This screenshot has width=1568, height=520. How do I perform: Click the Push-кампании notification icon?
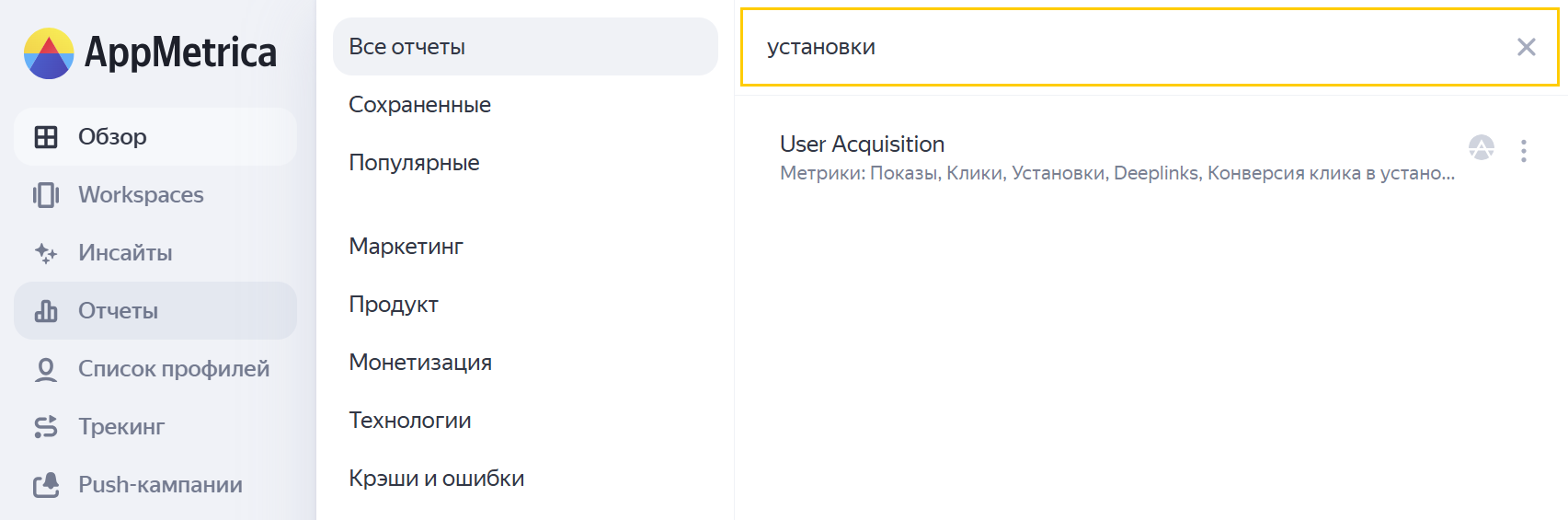tap(46, 485)
